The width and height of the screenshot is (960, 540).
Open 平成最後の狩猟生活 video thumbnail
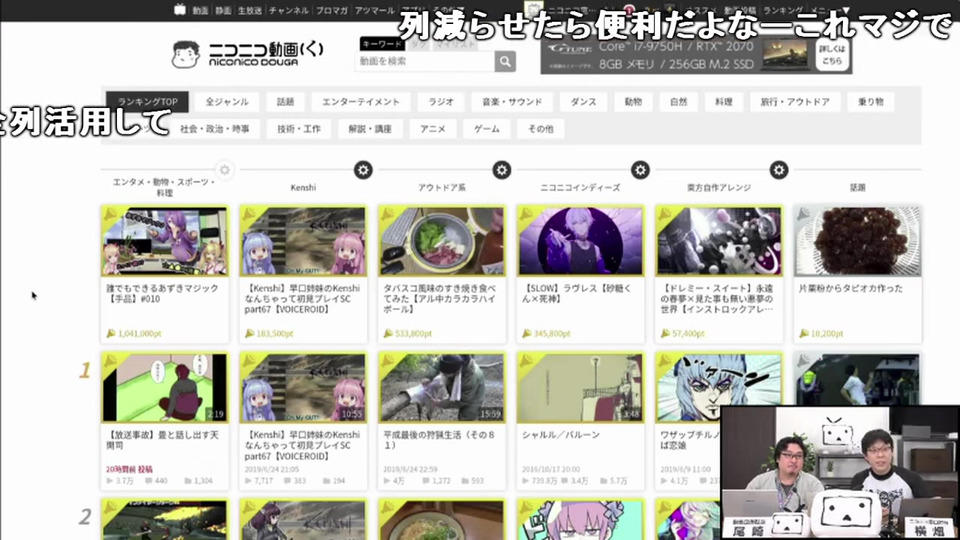(x=441, y=388)
